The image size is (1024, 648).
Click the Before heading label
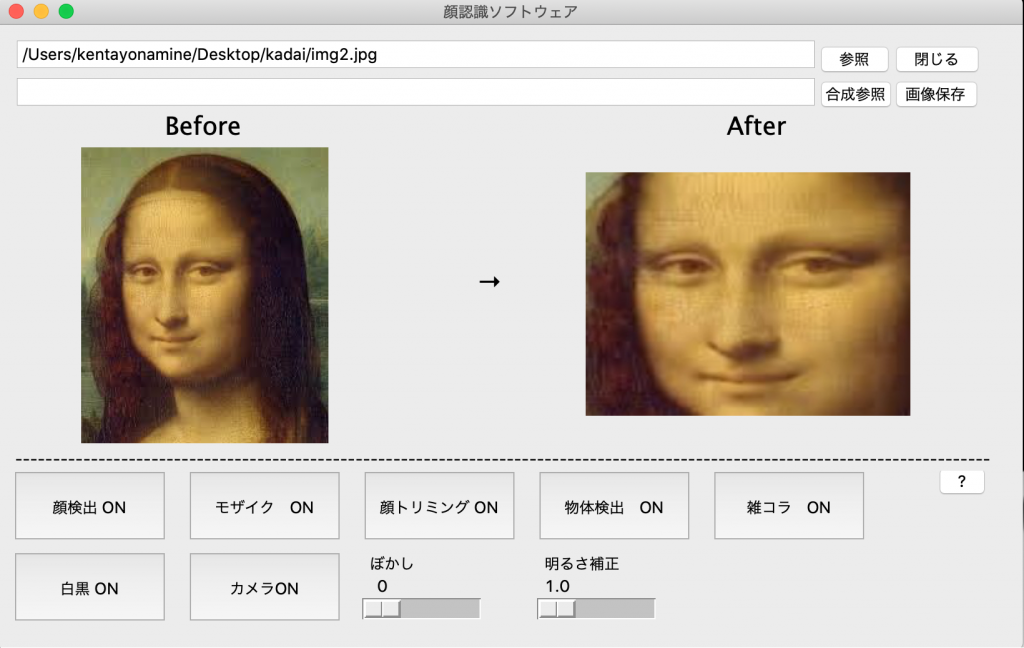tap(202, 126)
